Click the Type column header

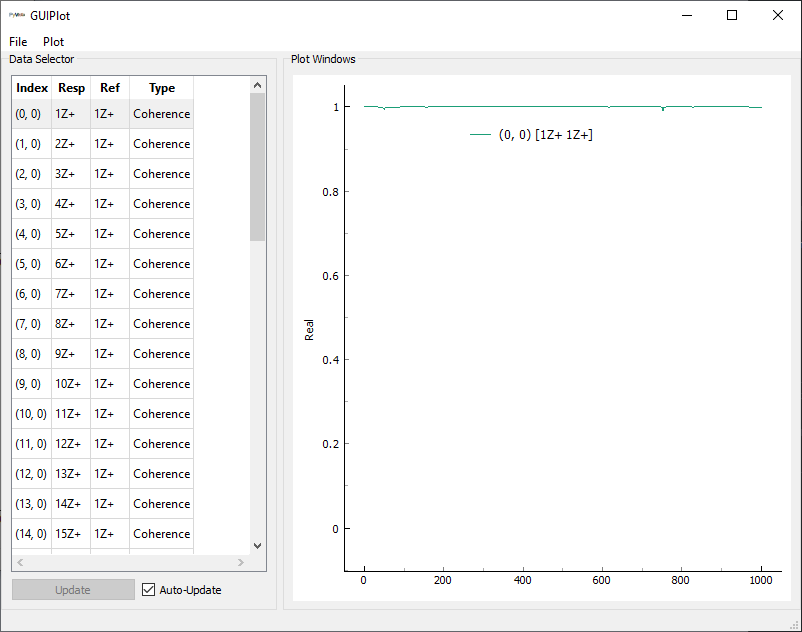161,88
